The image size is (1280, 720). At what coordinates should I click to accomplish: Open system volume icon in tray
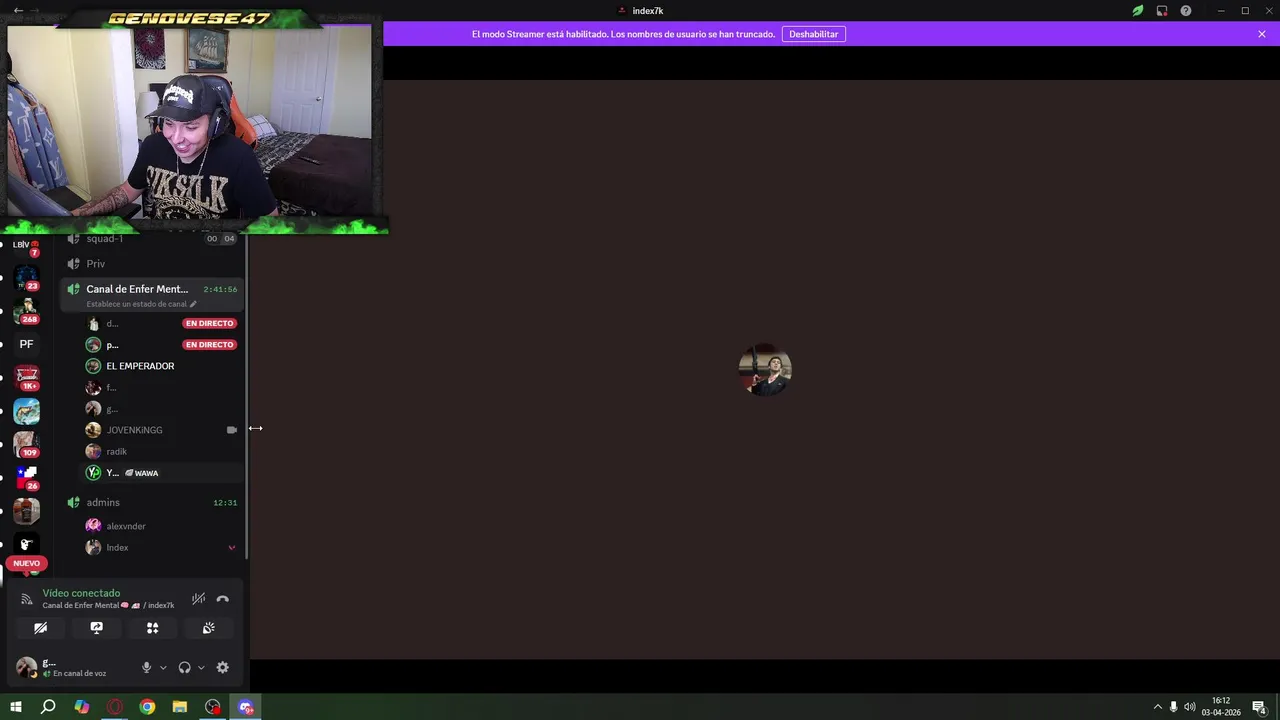[x=1190, y=707]
